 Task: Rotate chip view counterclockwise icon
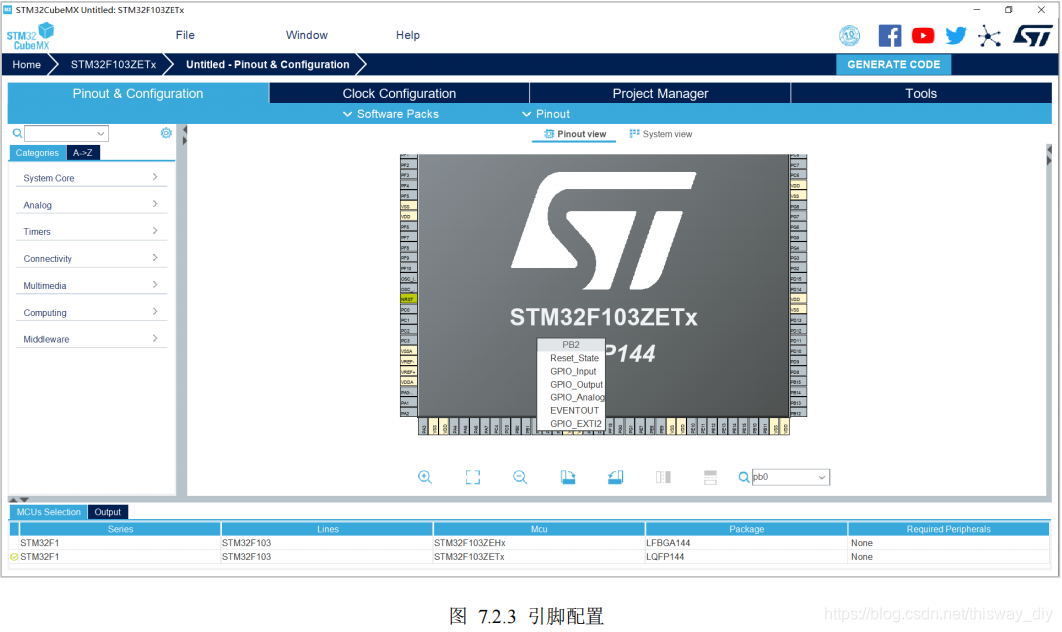coord(615,477)
